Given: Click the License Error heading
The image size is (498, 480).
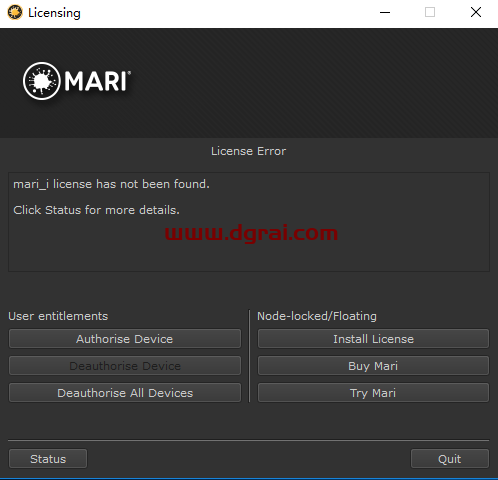Looking at the screenshot, I should click(248, 151).
